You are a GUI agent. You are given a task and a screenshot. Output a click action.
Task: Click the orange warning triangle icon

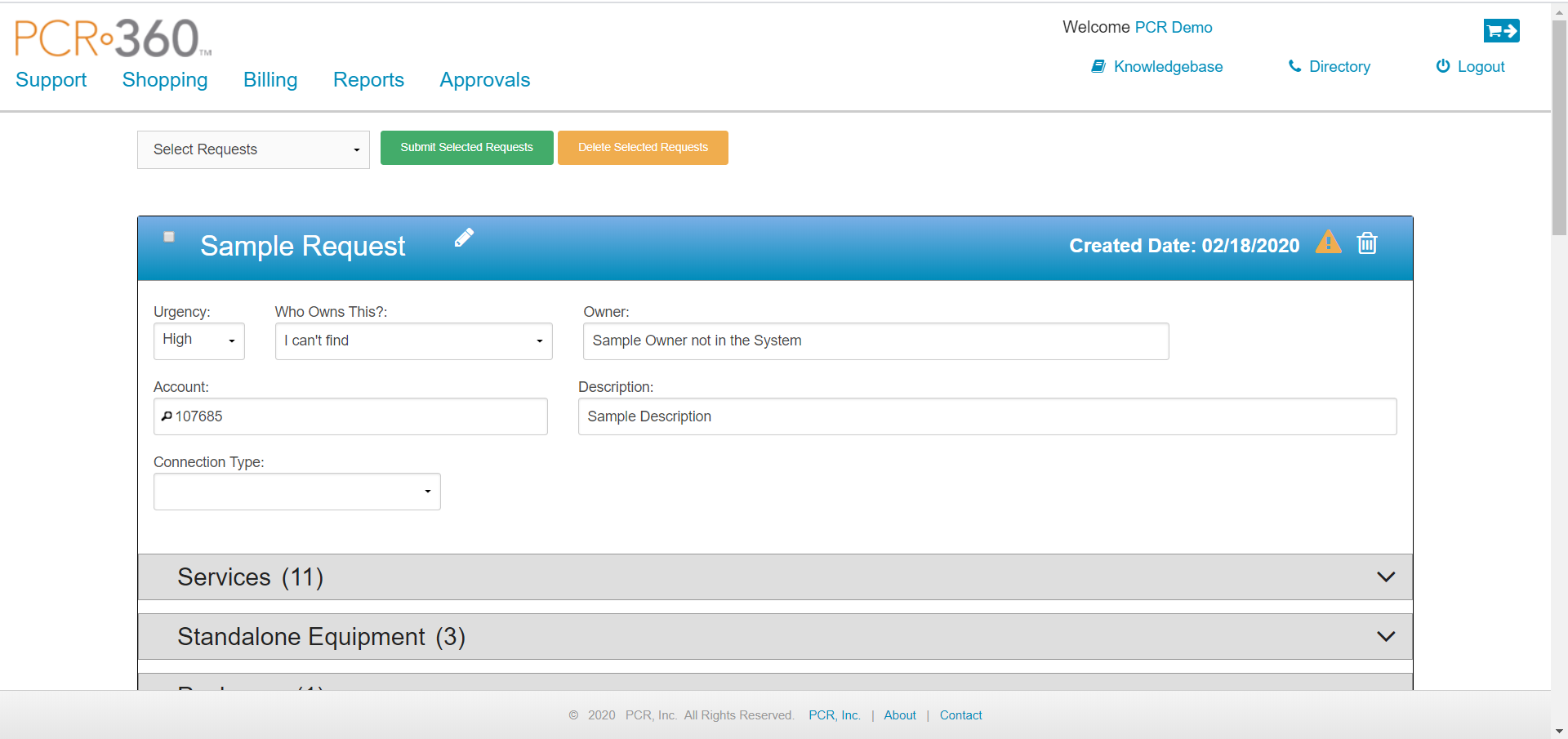point(1329,243)
